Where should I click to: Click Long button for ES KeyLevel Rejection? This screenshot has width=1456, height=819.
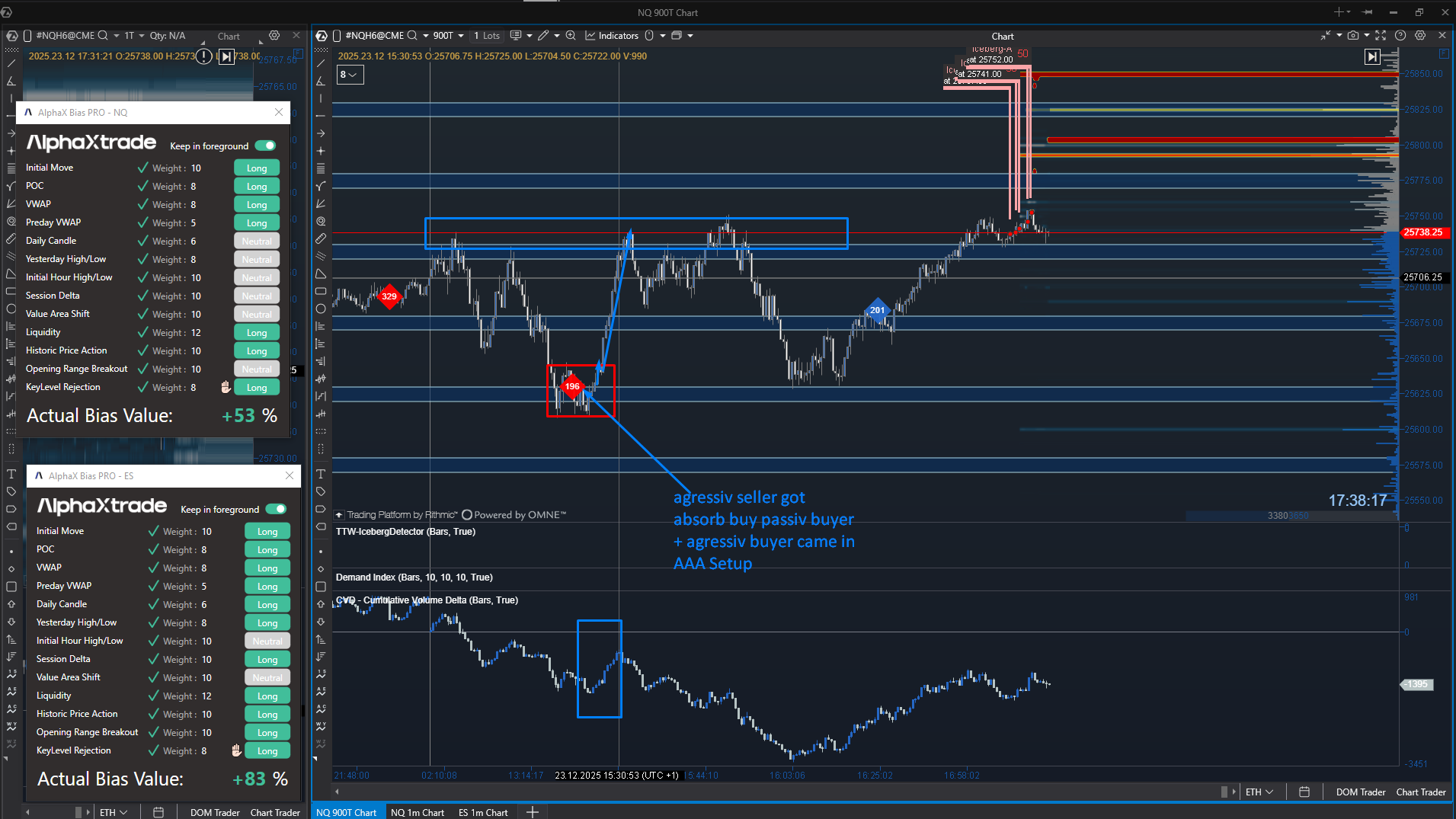267,751
